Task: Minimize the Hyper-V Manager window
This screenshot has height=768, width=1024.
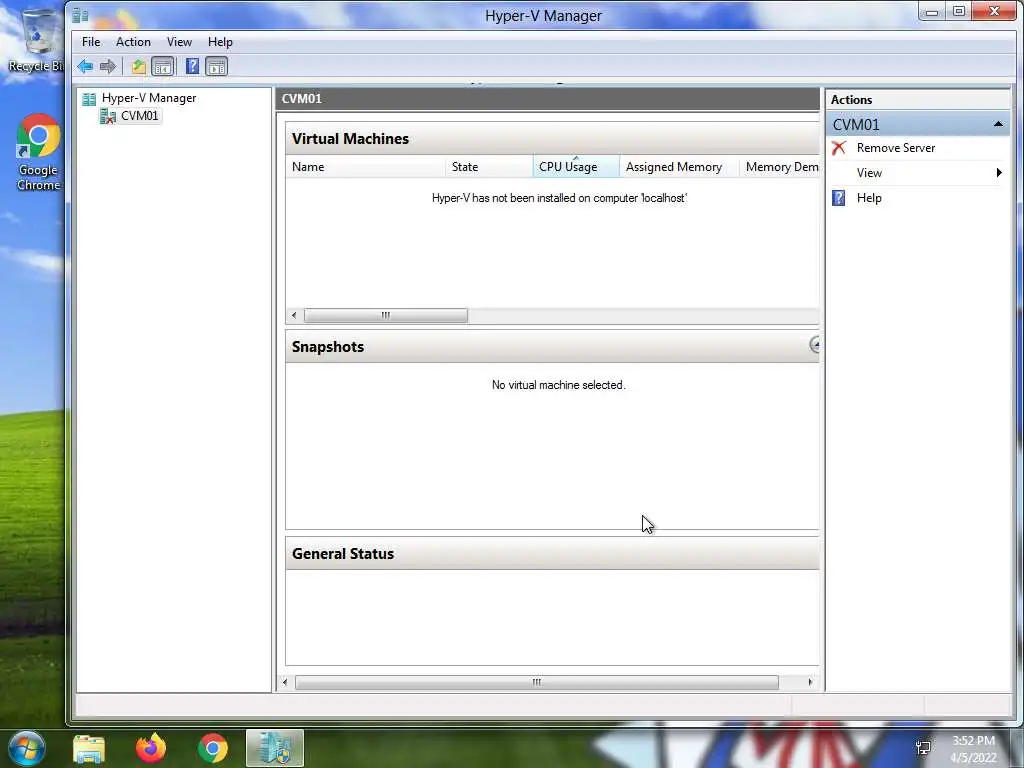Action: (x=932, y=11)
